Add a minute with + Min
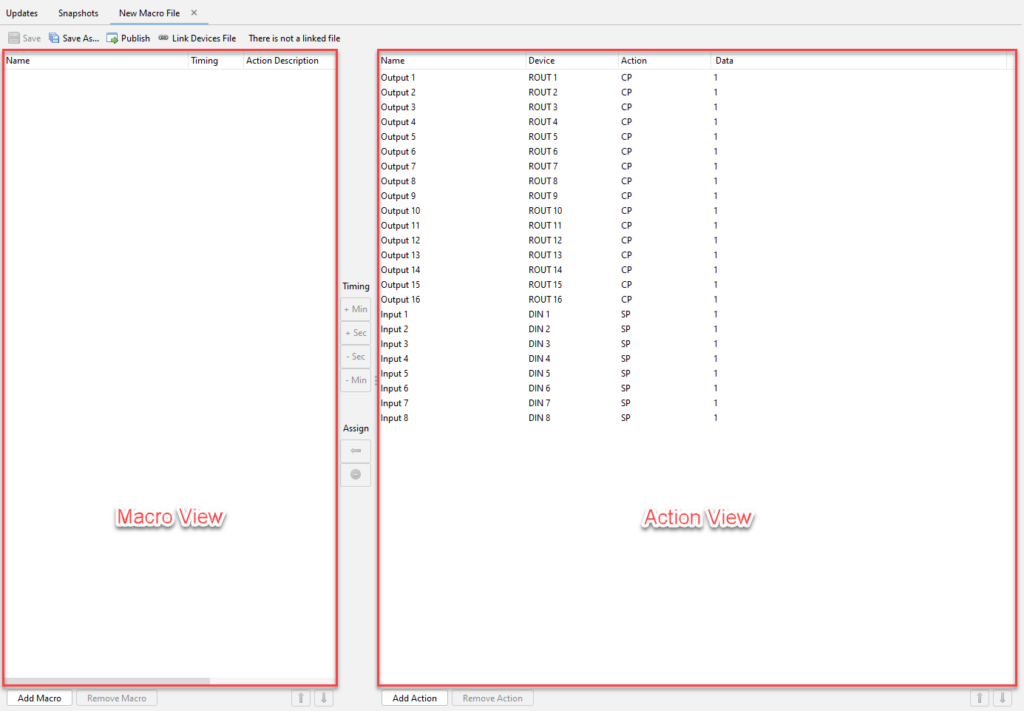The width and height of the screenshot is (1024, 711). pyautogui.click(x=356, y=309)
